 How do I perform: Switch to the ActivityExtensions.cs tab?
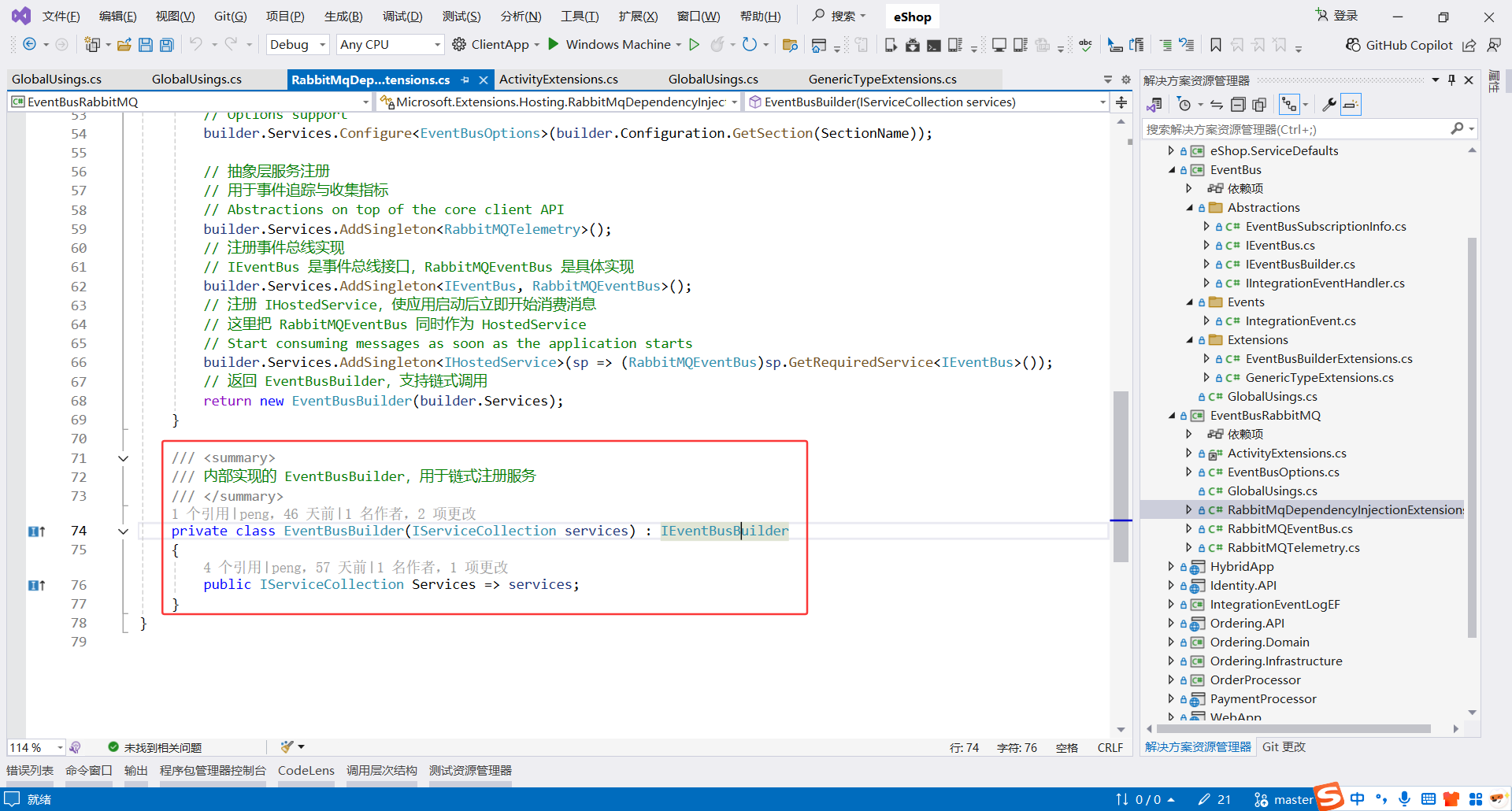[558, 80]
